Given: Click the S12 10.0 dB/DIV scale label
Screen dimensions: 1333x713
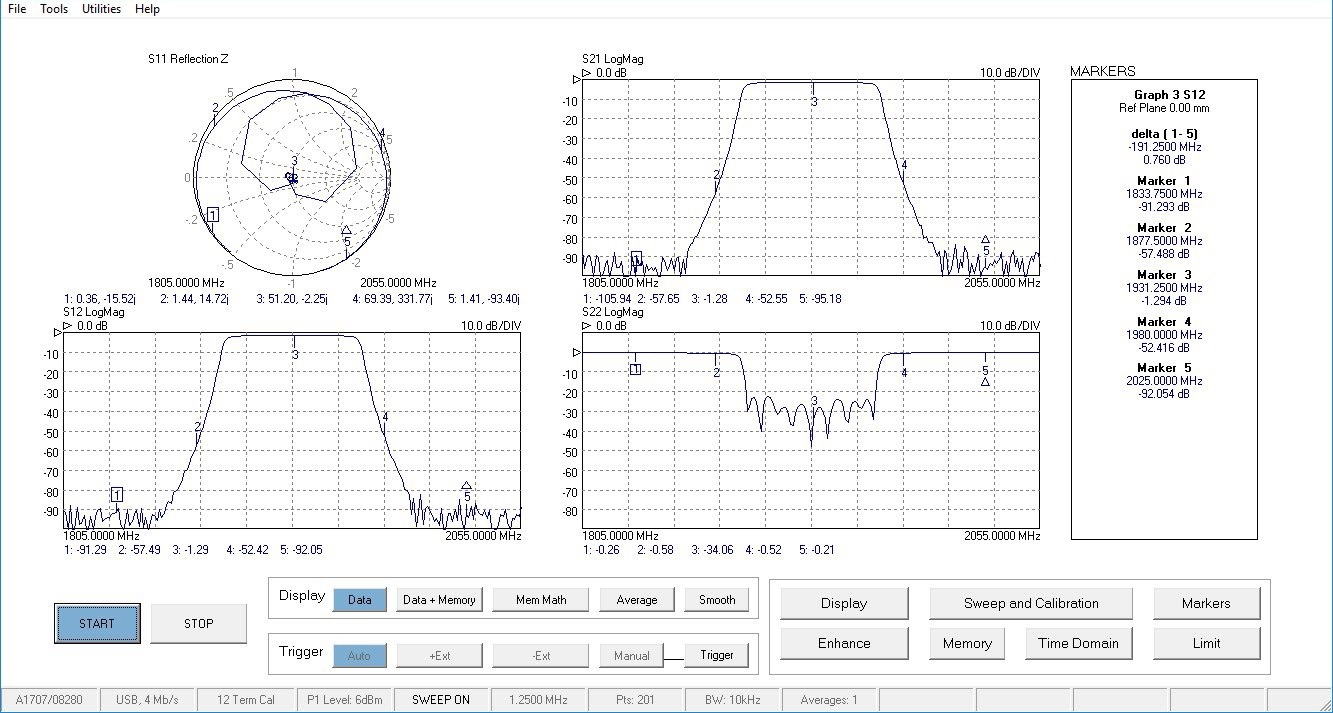Looking at the screenshot, I should click(491, 326).
